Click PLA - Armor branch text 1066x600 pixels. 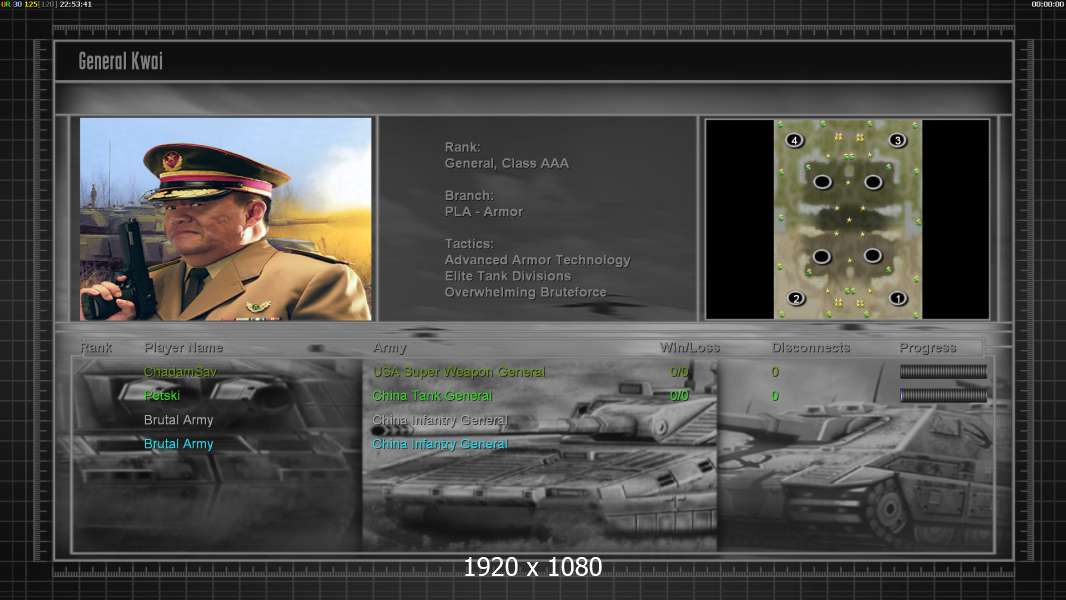[x=484, y=211]
